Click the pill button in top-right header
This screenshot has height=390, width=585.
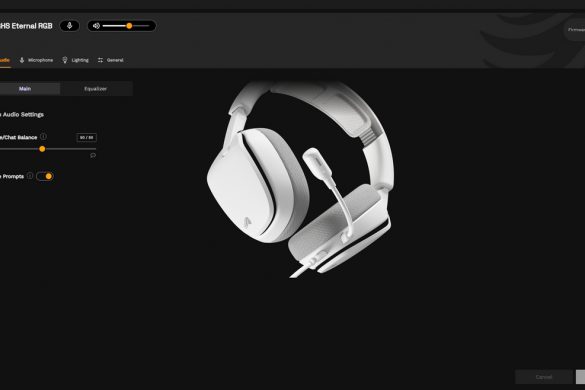[575, 30]
